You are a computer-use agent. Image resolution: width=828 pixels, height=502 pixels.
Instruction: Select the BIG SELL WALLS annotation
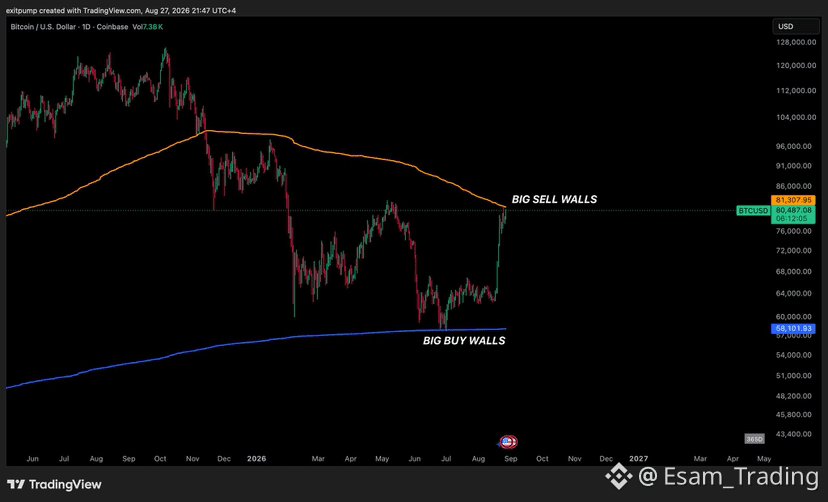pos(554,199)
